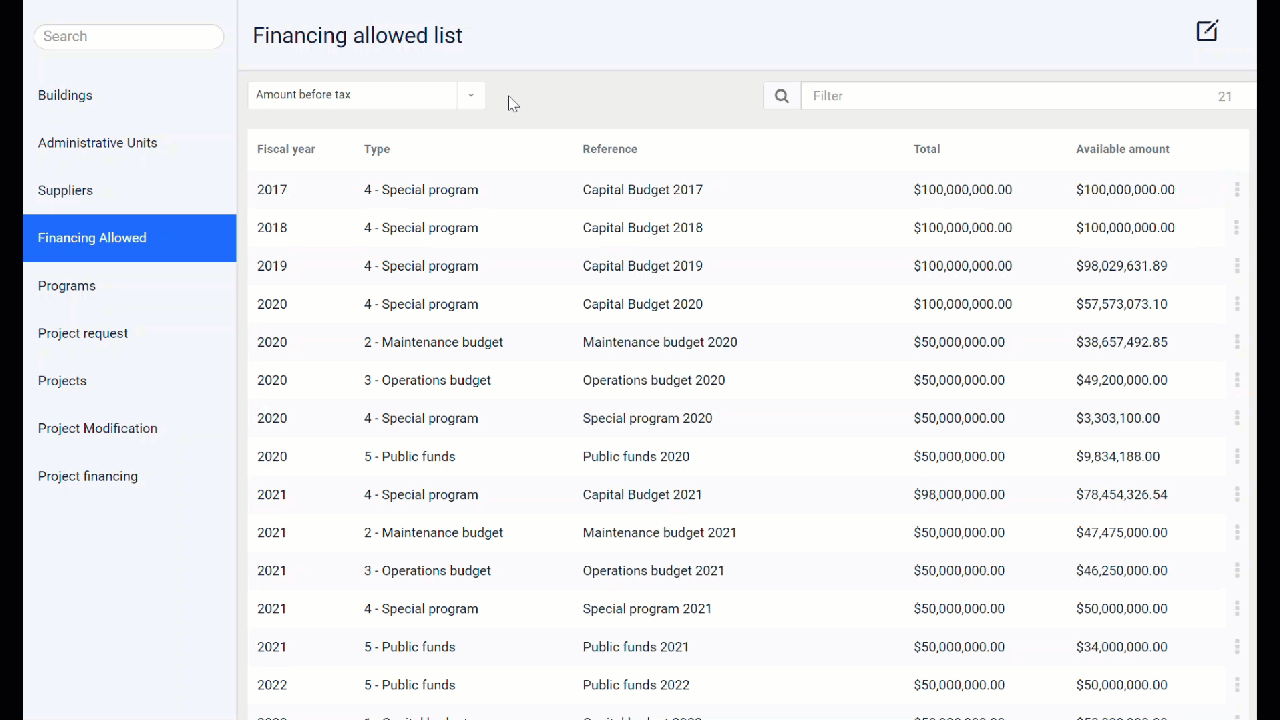This screenshot has height=720, width=1280.
Task: Click total $98,000,000.00
Action: click(x=959, y=494)
